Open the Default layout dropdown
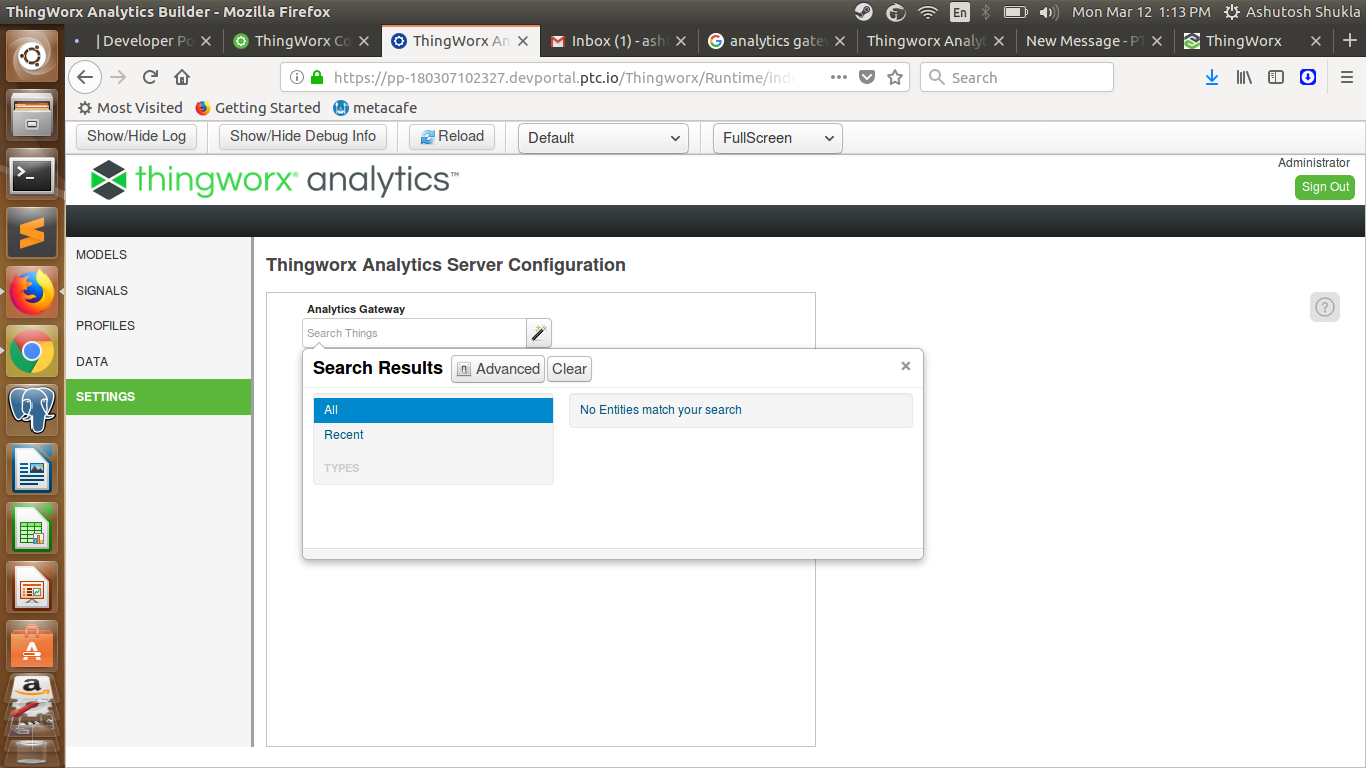1366x768 pixels. pyautogui.click(x=602, y=138)
